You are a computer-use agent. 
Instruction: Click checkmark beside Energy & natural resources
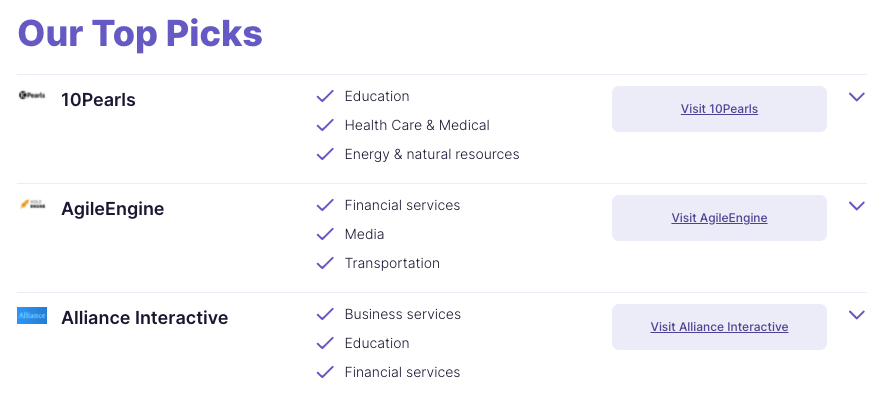click(325, 154)
